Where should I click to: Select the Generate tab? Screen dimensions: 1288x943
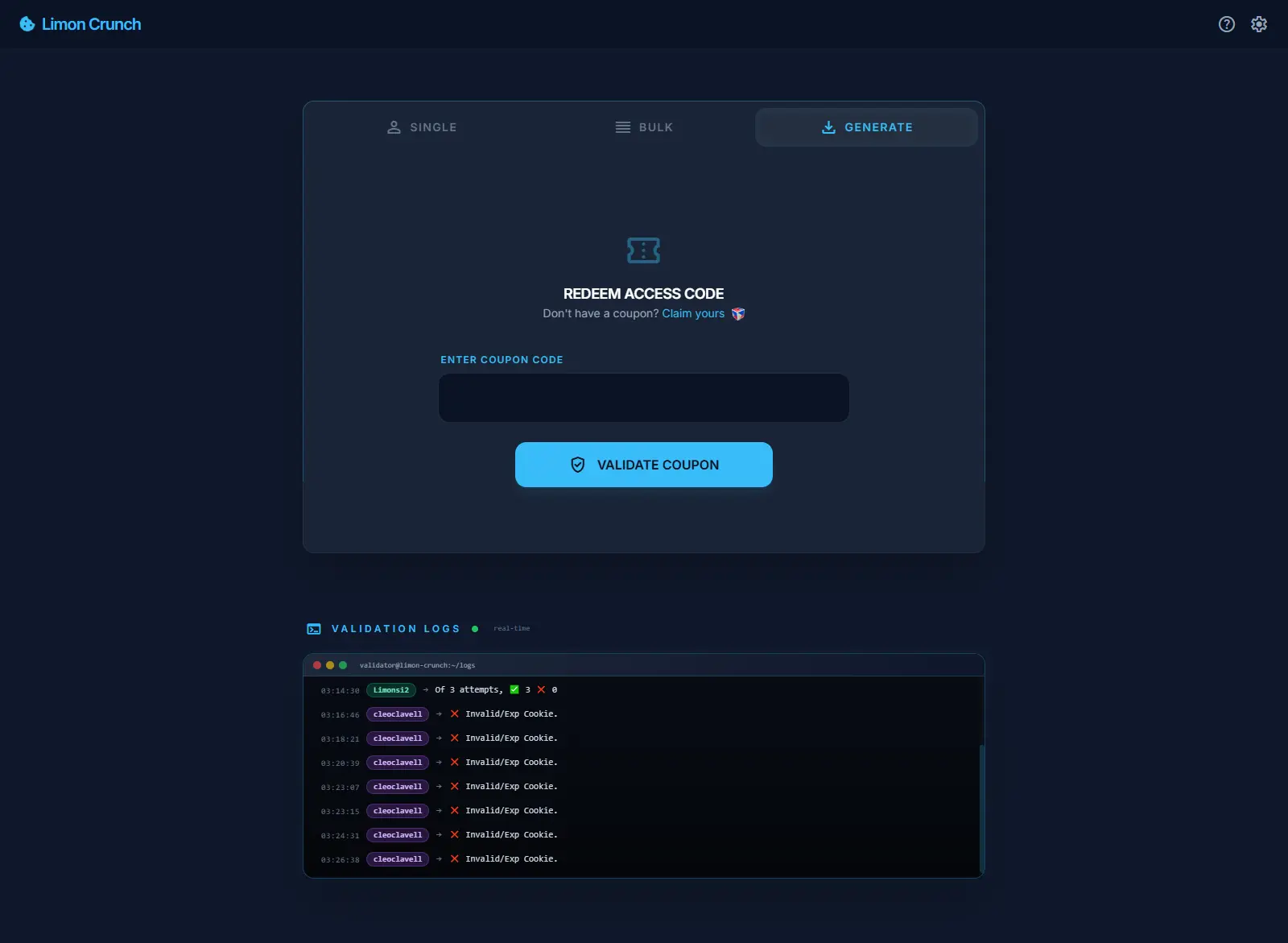(866, 127)
